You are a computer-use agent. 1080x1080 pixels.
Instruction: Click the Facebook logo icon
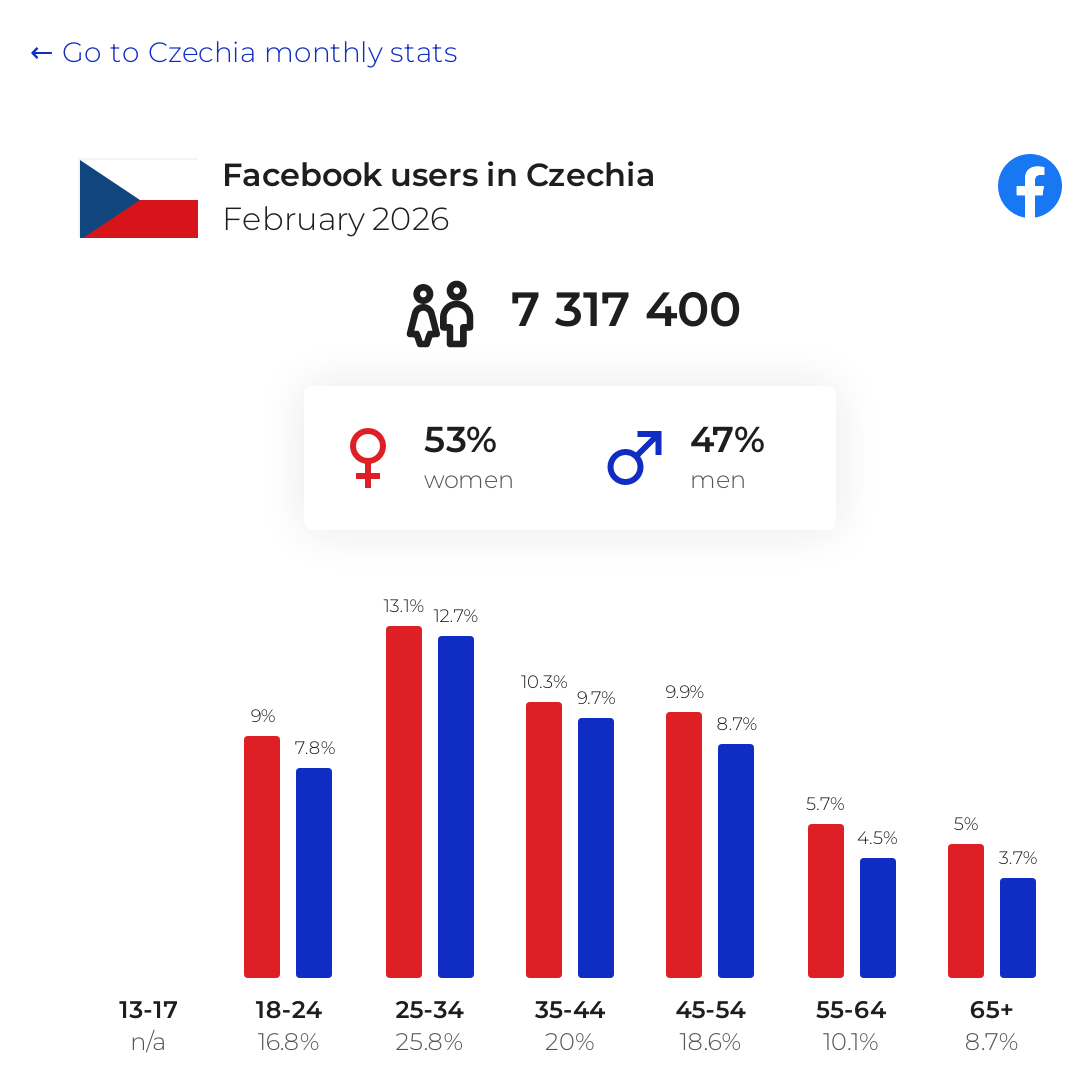(1030, 186)
